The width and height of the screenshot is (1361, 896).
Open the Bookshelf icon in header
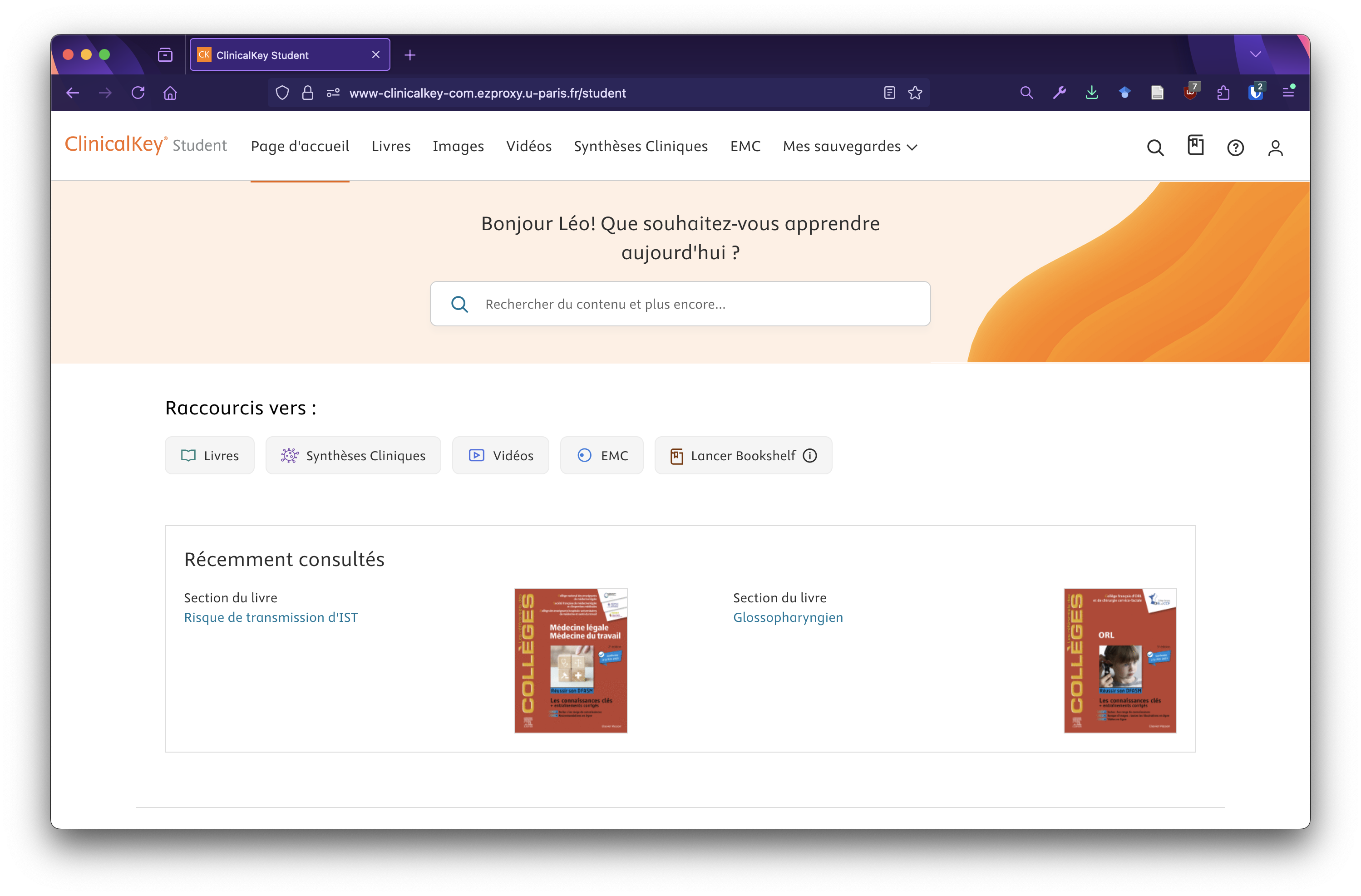coord(1195,145)
